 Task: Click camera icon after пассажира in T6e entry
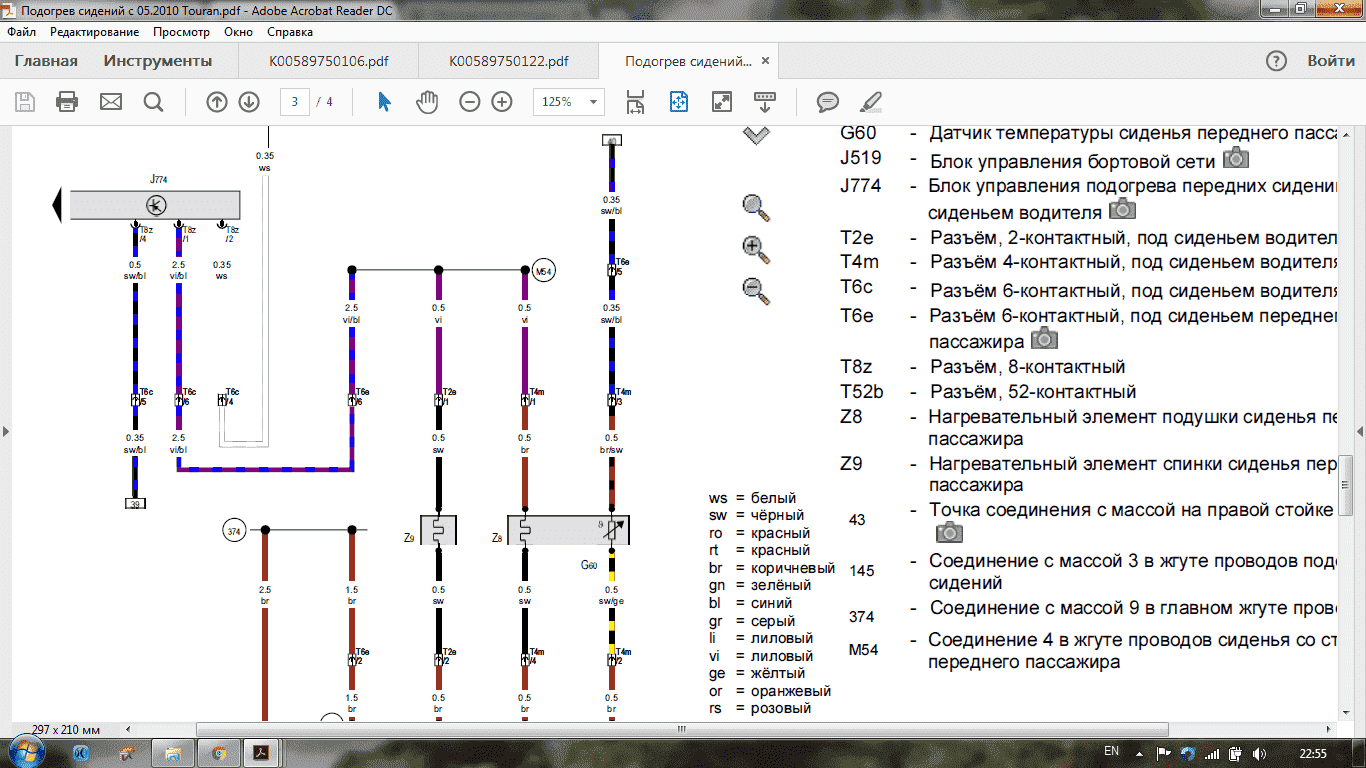pos(1044,338)
